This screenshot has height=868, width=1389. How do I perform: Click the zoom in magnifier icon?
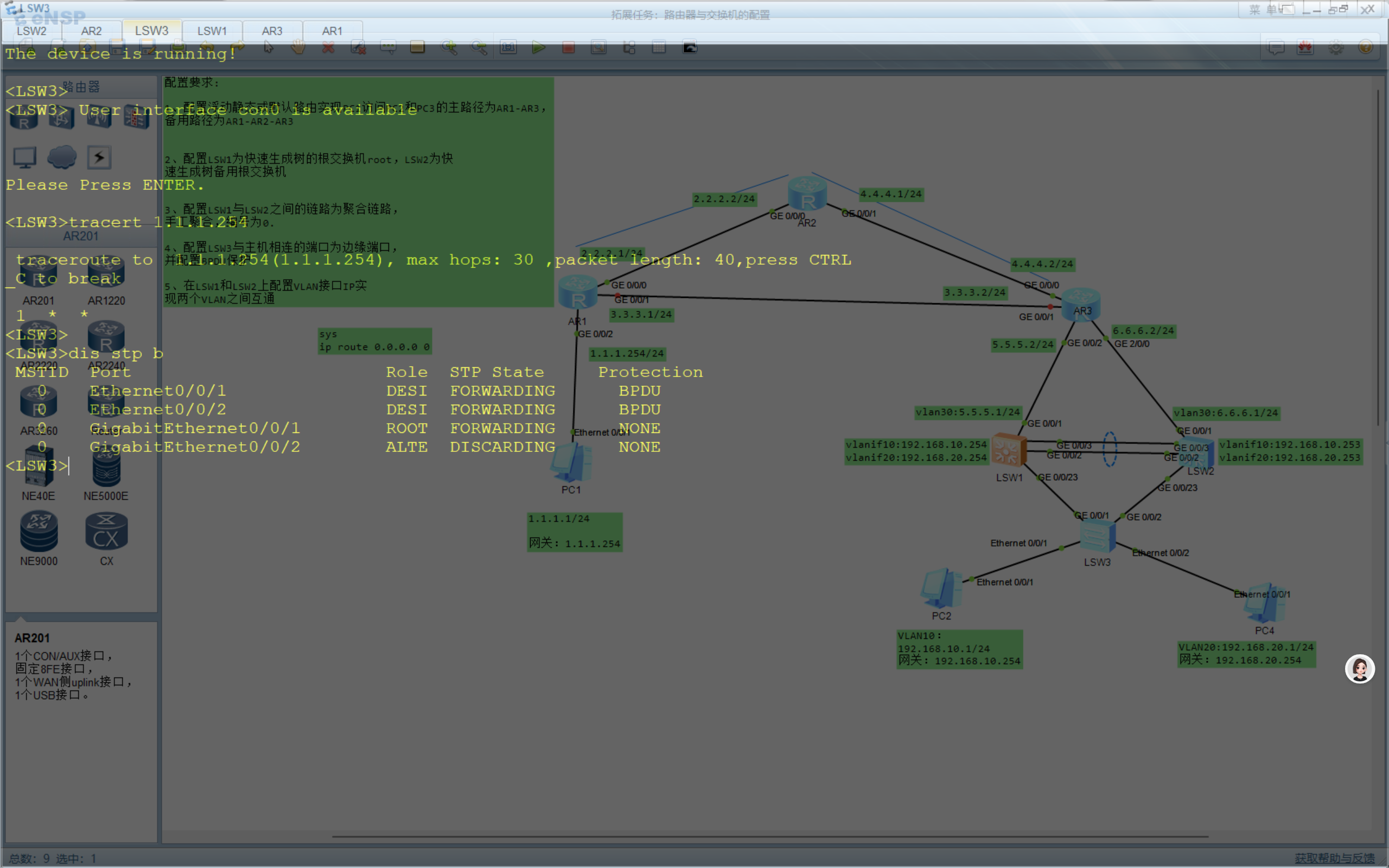pyautogui.click(x=449, y=48)
